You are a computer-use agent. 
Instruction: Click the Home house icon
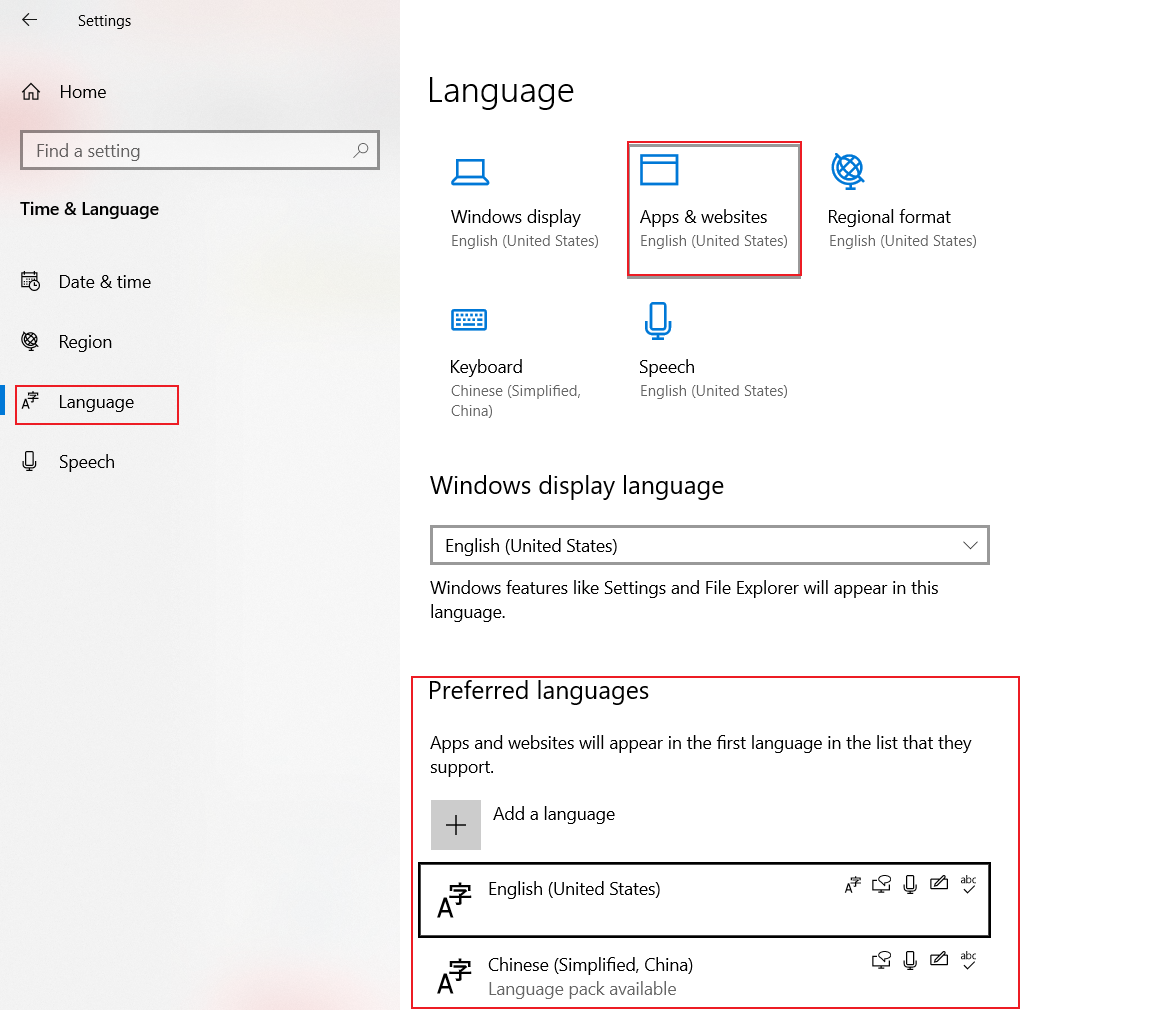[31, 92]
